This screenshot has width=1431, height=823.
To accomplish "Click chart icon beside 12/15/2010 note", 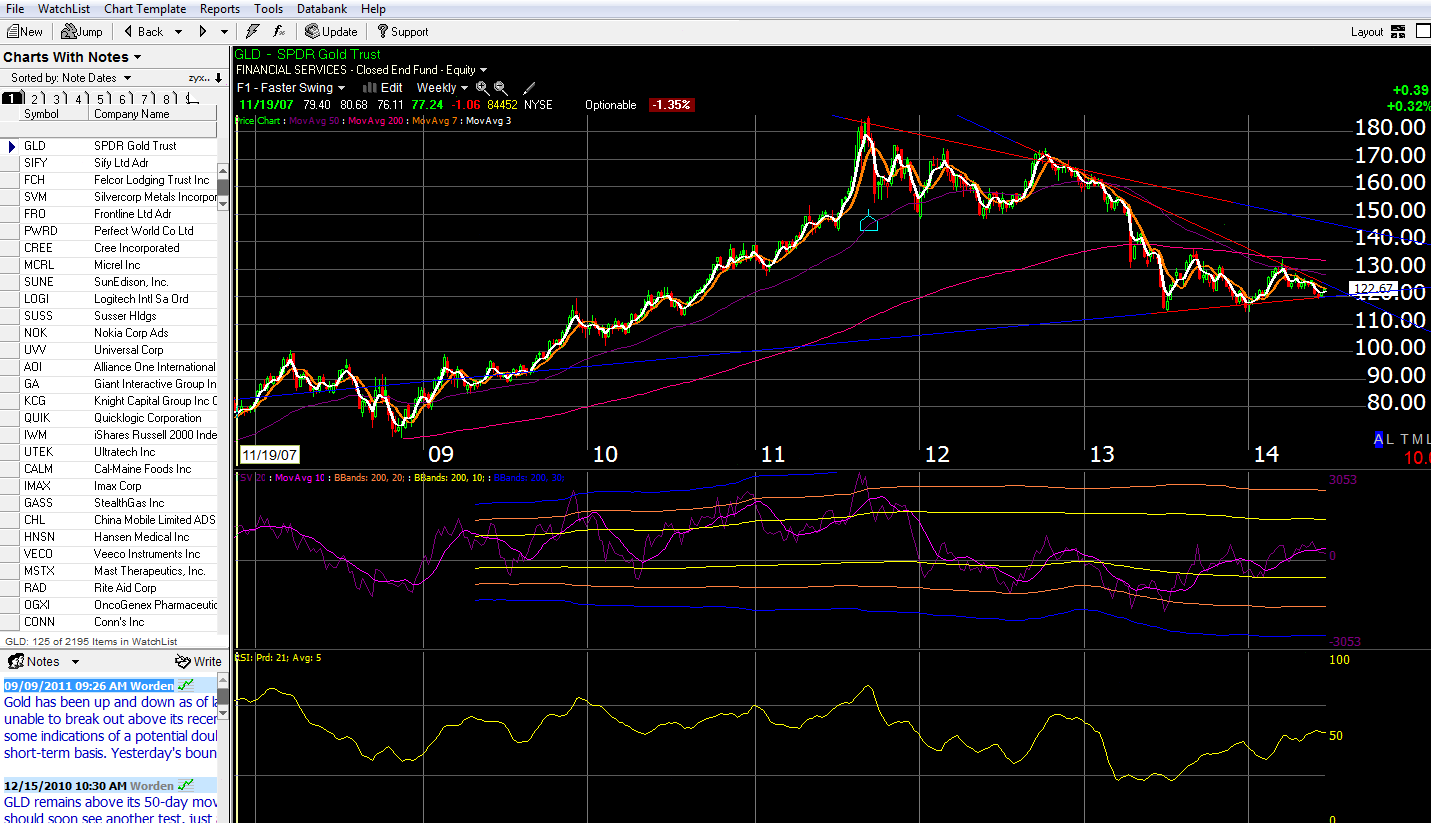I will (x=186, y=786).
